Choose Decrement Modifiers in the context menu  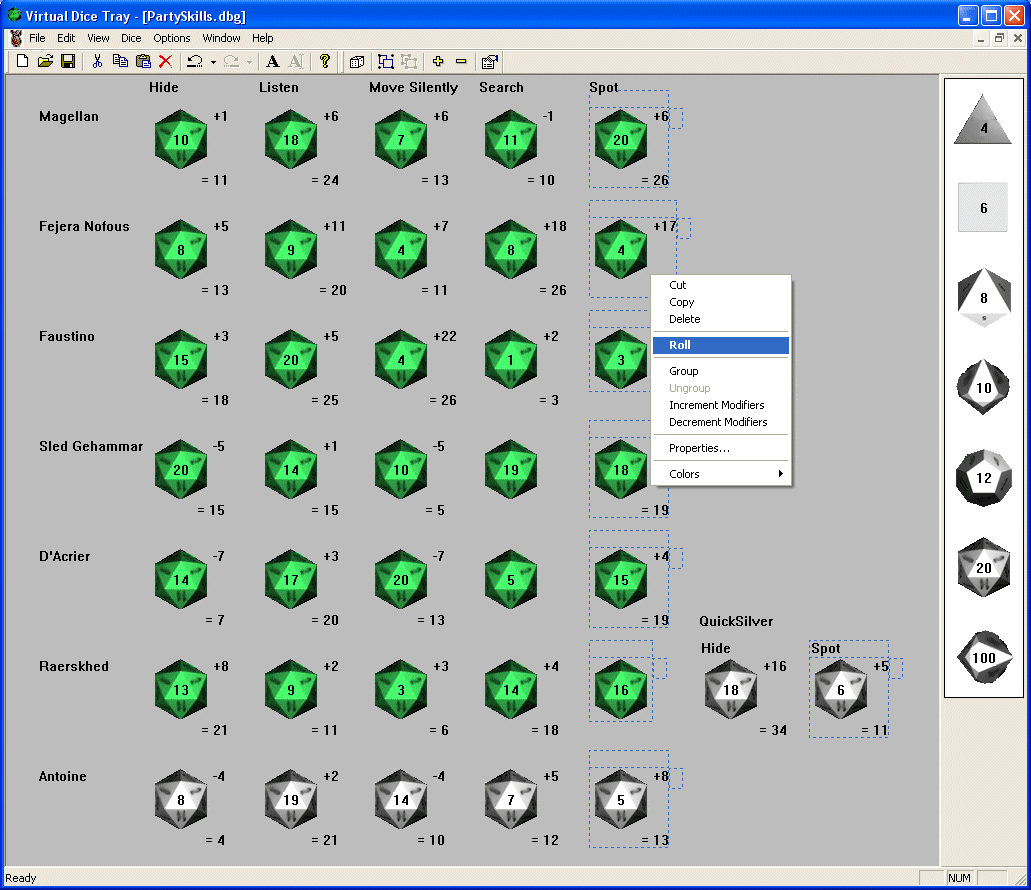tap(721, 422)
